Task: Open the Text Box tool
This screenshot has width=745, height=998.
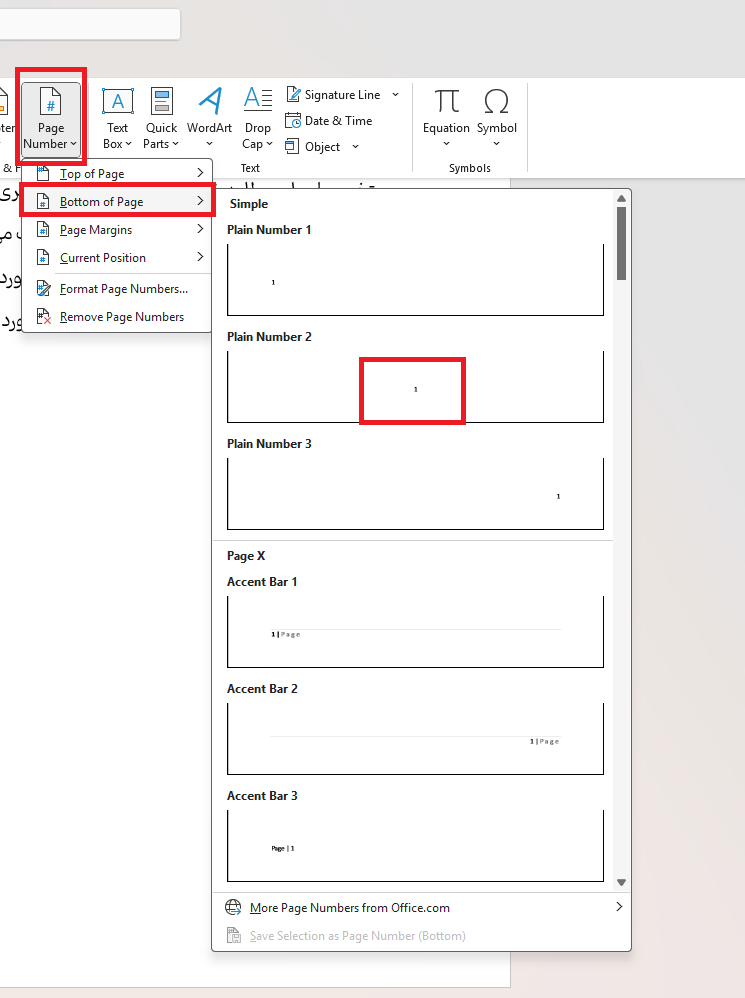Action: pos(118,102)
